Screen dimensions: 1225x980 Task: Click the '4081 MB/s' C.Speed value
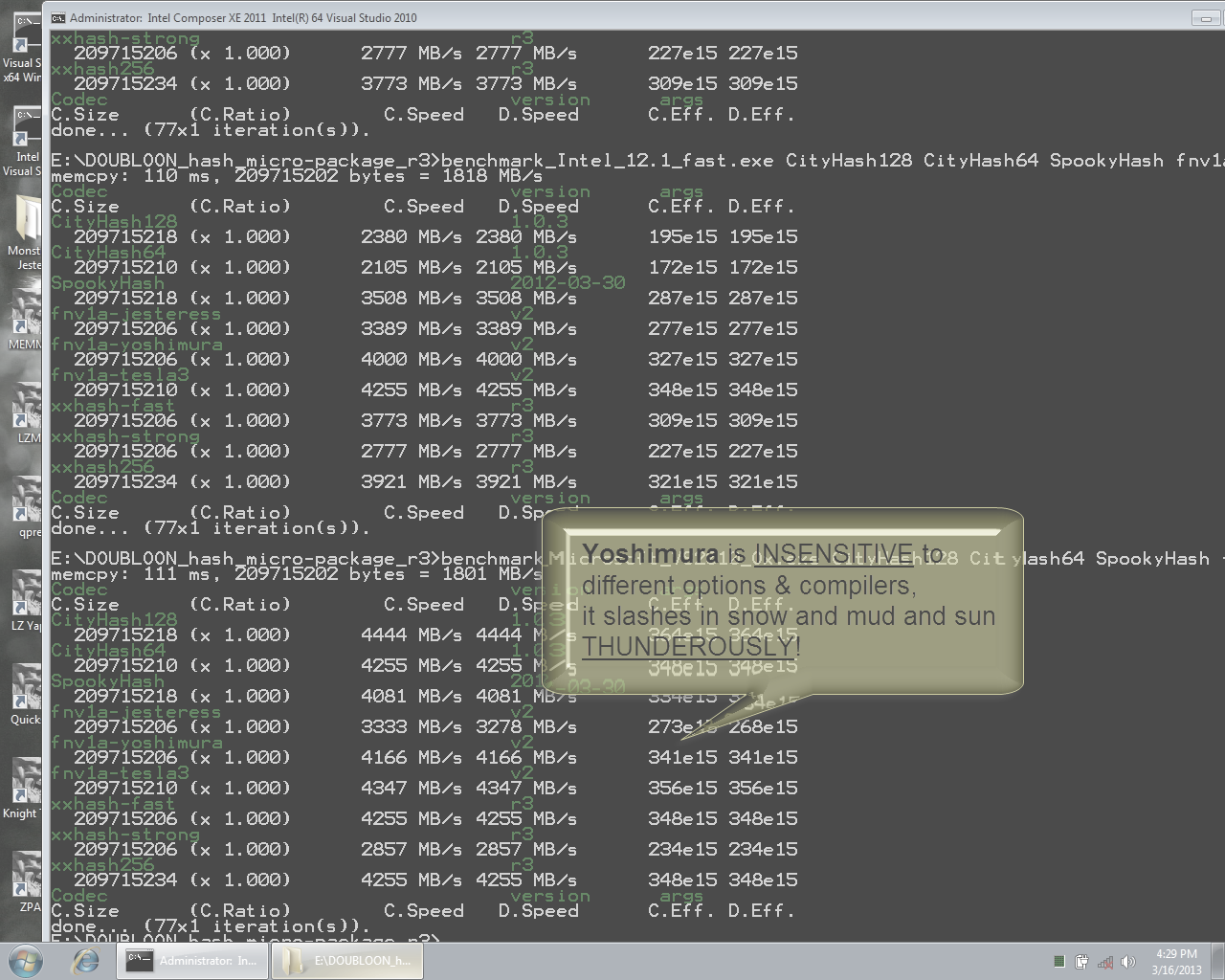coord(412,696)
